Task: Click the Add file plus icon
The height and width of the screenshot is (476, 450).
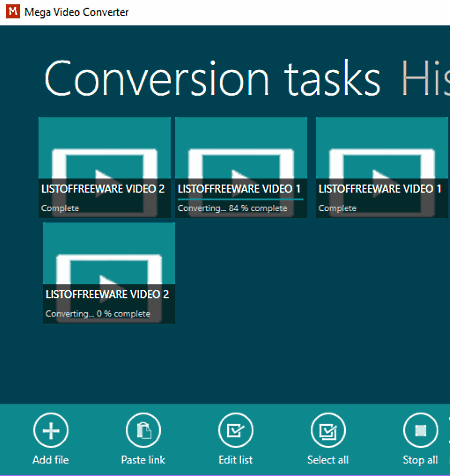Action: point(51,430)
